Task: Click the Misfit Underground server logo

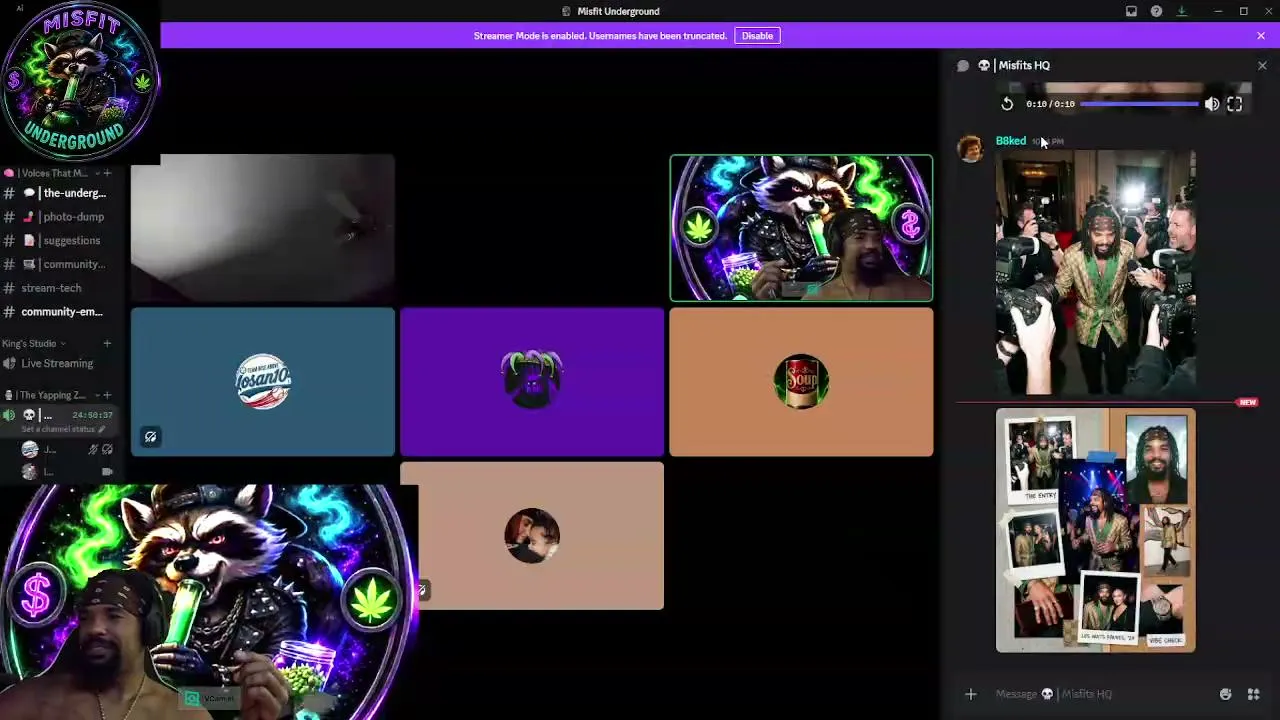Action: (x=80, y=82)
